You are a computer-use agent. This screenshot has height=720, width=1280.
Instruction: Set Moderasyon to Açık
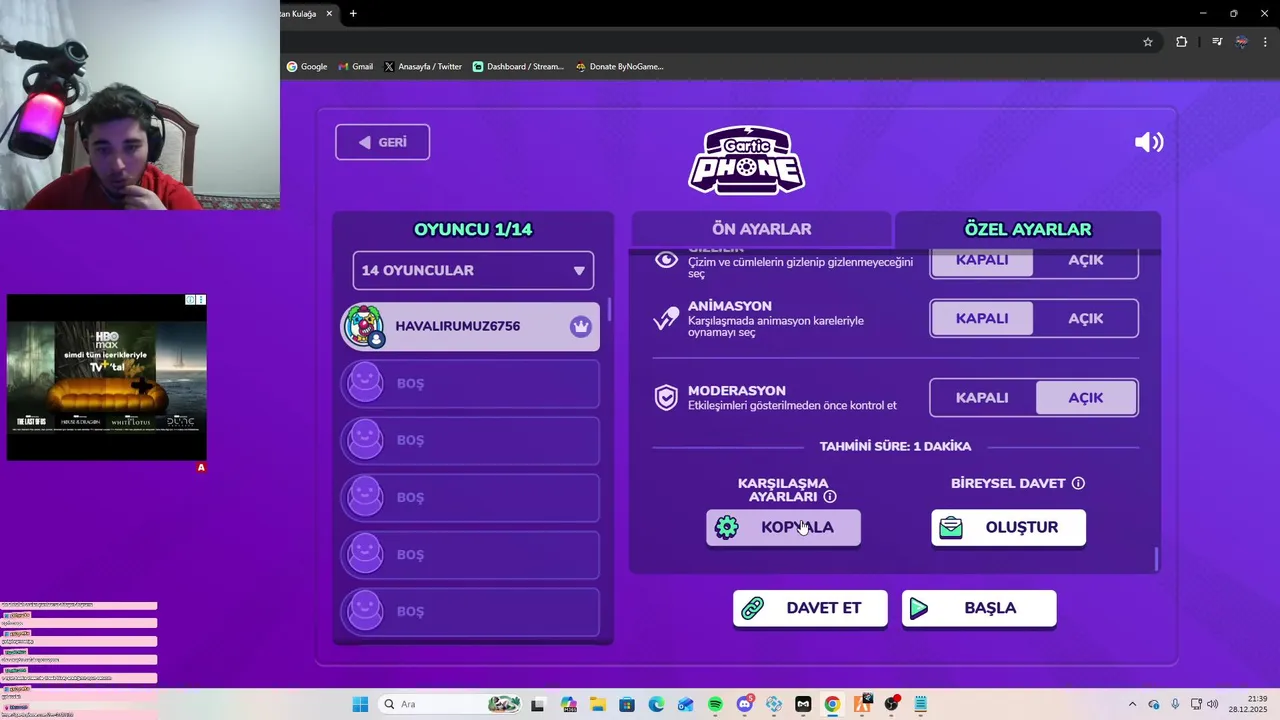1085,398
